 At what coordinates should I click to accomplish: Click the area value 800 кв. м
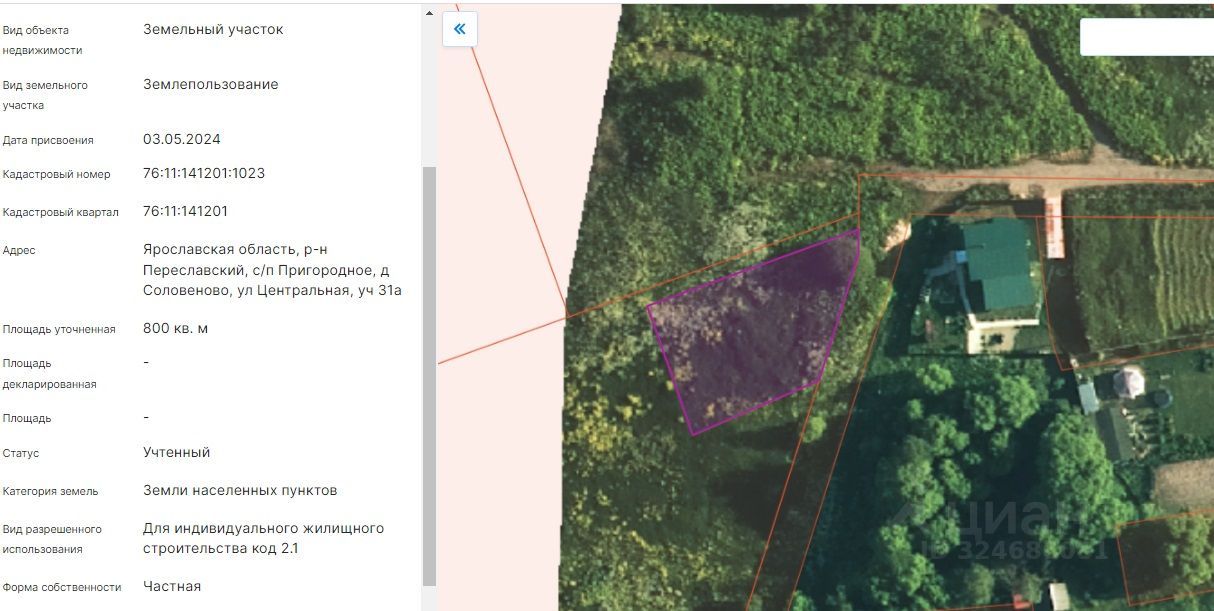176,329
